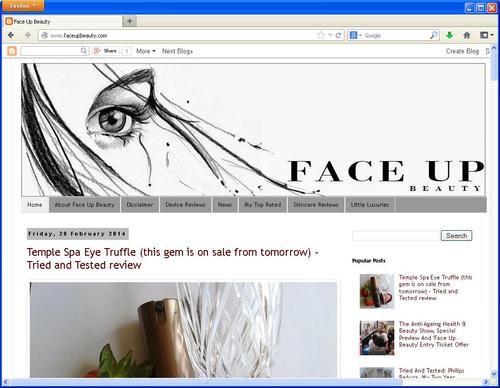Click the site identity globe icon
Viewport: 500px width, 388px height.
[45, 35]
